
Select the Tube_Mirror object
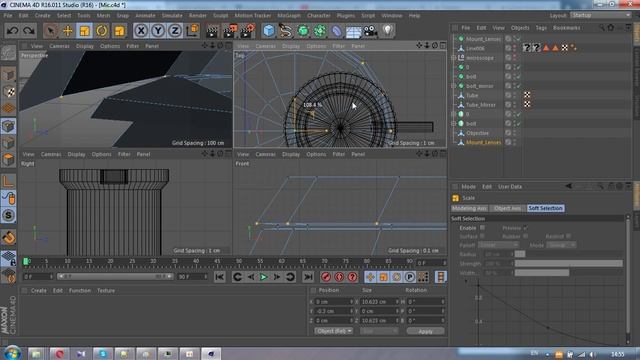tap(480, 105)
